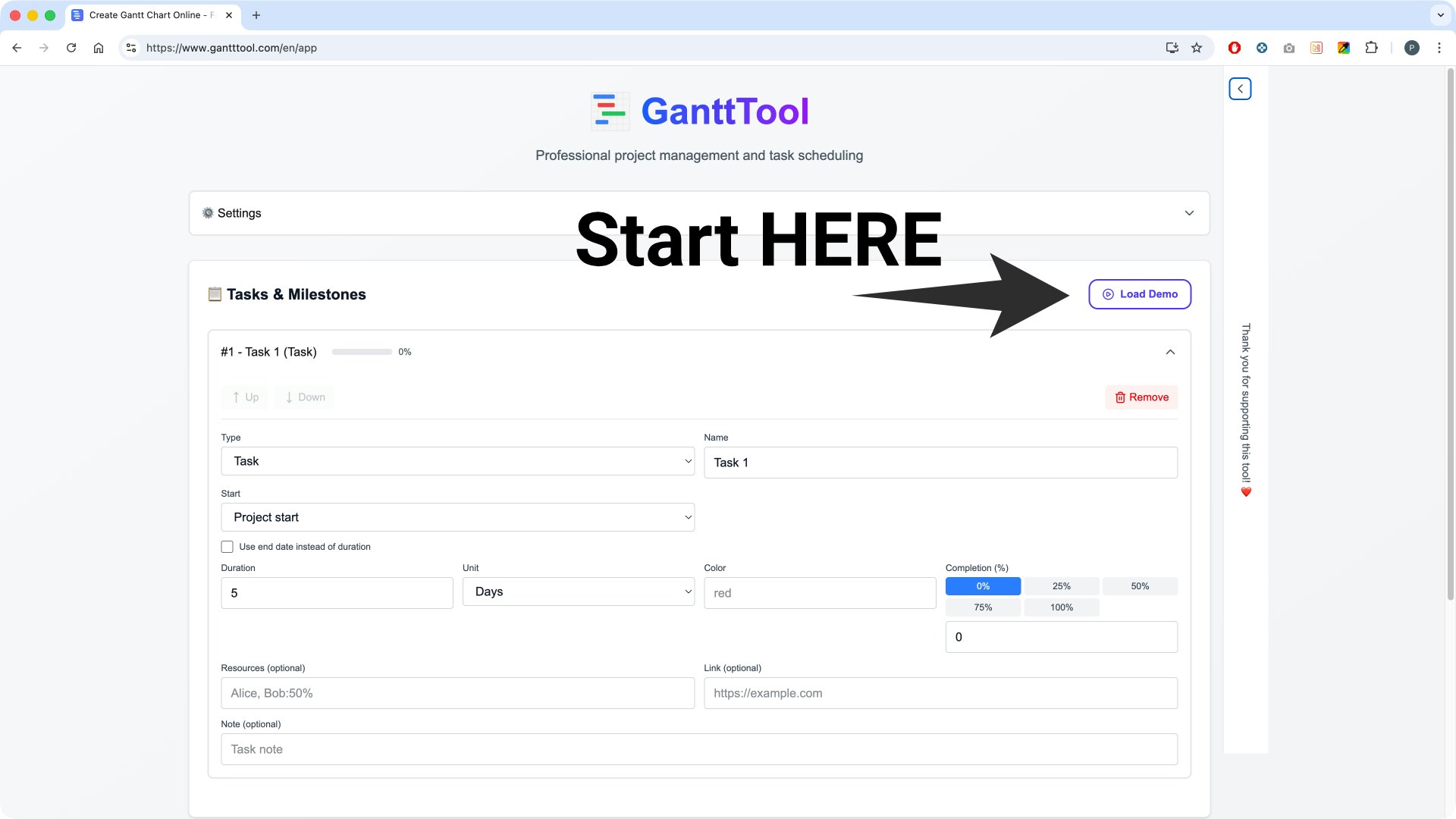Open the browser extensions puzzle icon
The width and height of the screenshot is (1456, 819).
tap(1371, 48)
